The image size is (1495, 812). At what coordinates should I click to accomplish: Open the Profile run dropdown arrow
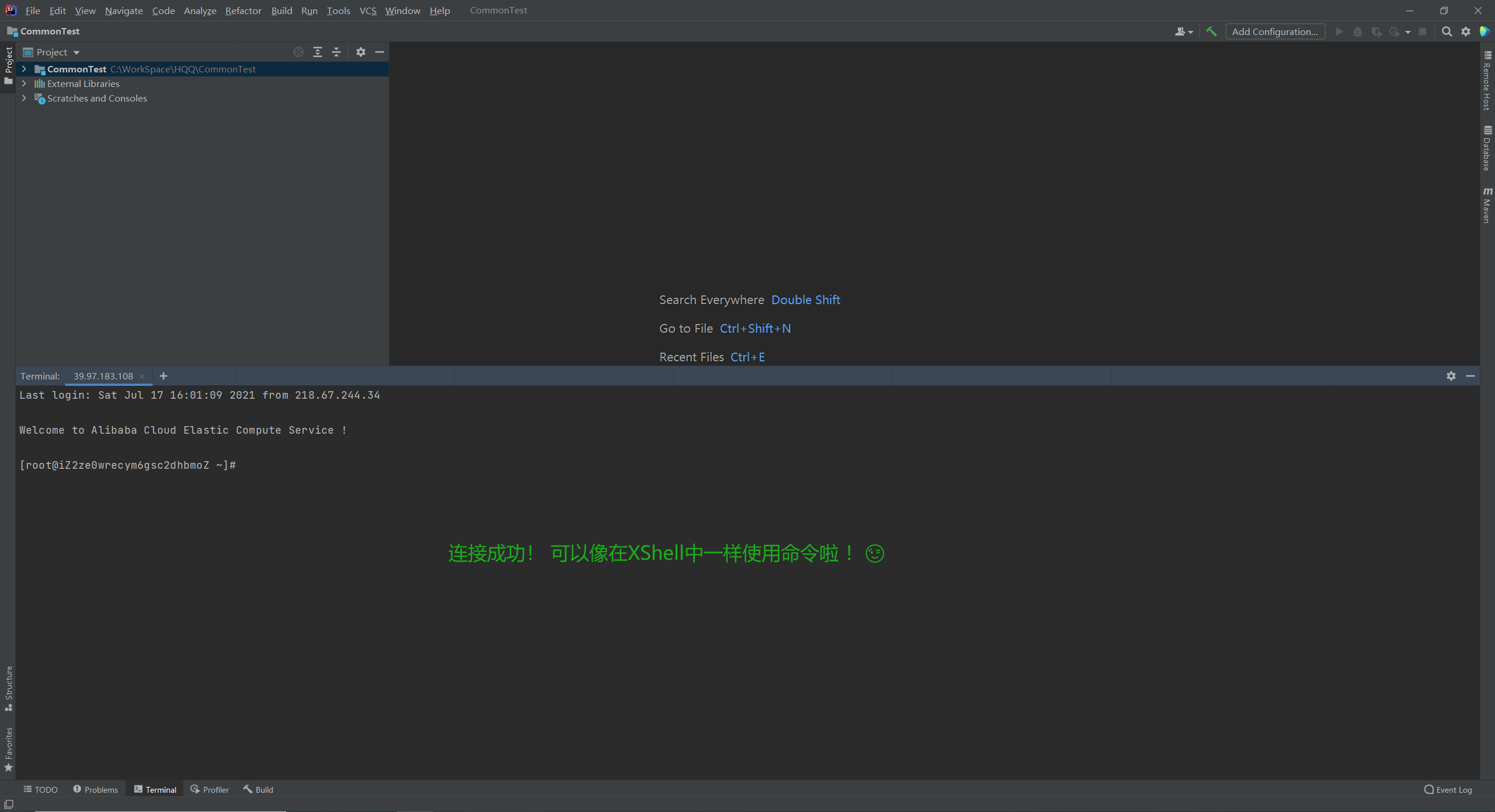click(x=1408, y=32)
